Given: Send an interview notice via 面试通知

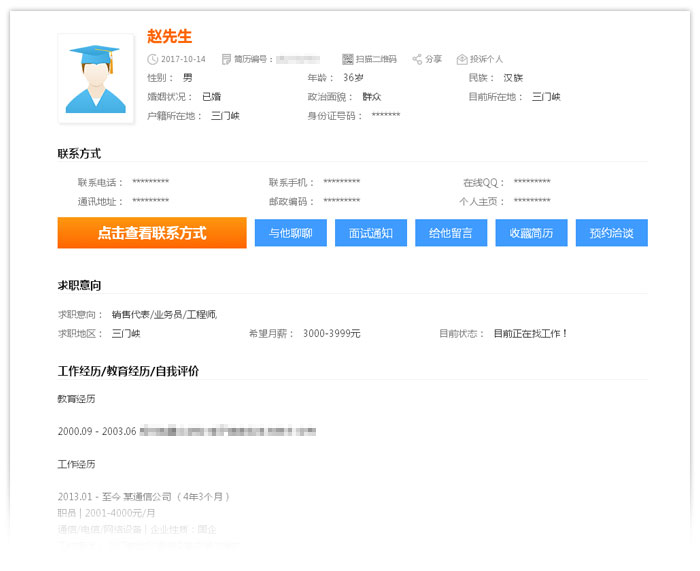Looking at the screenshot, I should coord(371,233).
